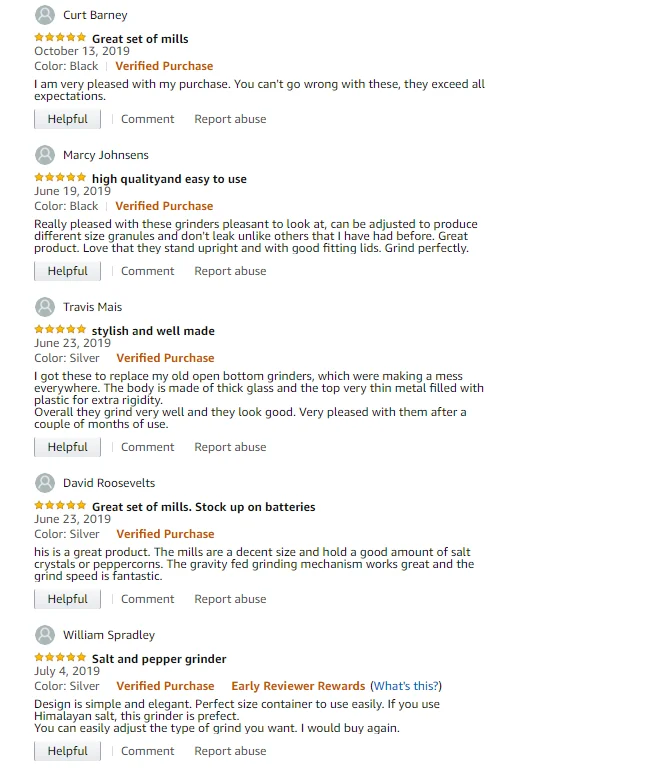Comment on Curt Barney's review
Screen dimensions: 665x773
coord(147,119)
